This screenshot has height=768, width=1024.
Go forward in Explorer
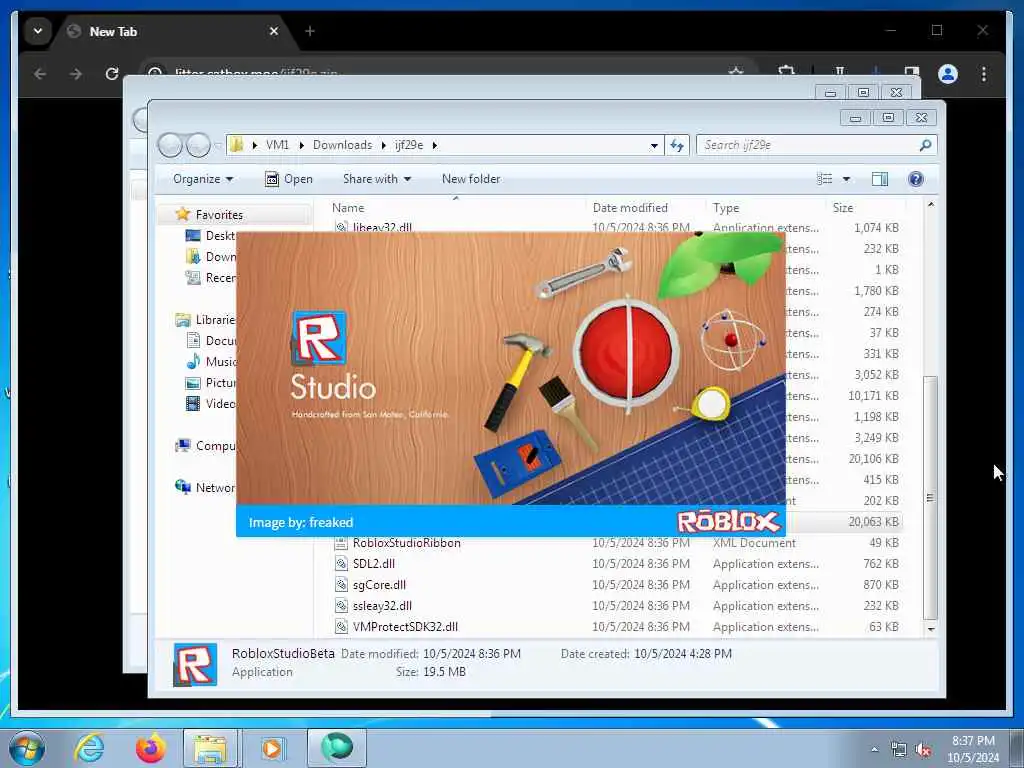(x=199, y=145)
